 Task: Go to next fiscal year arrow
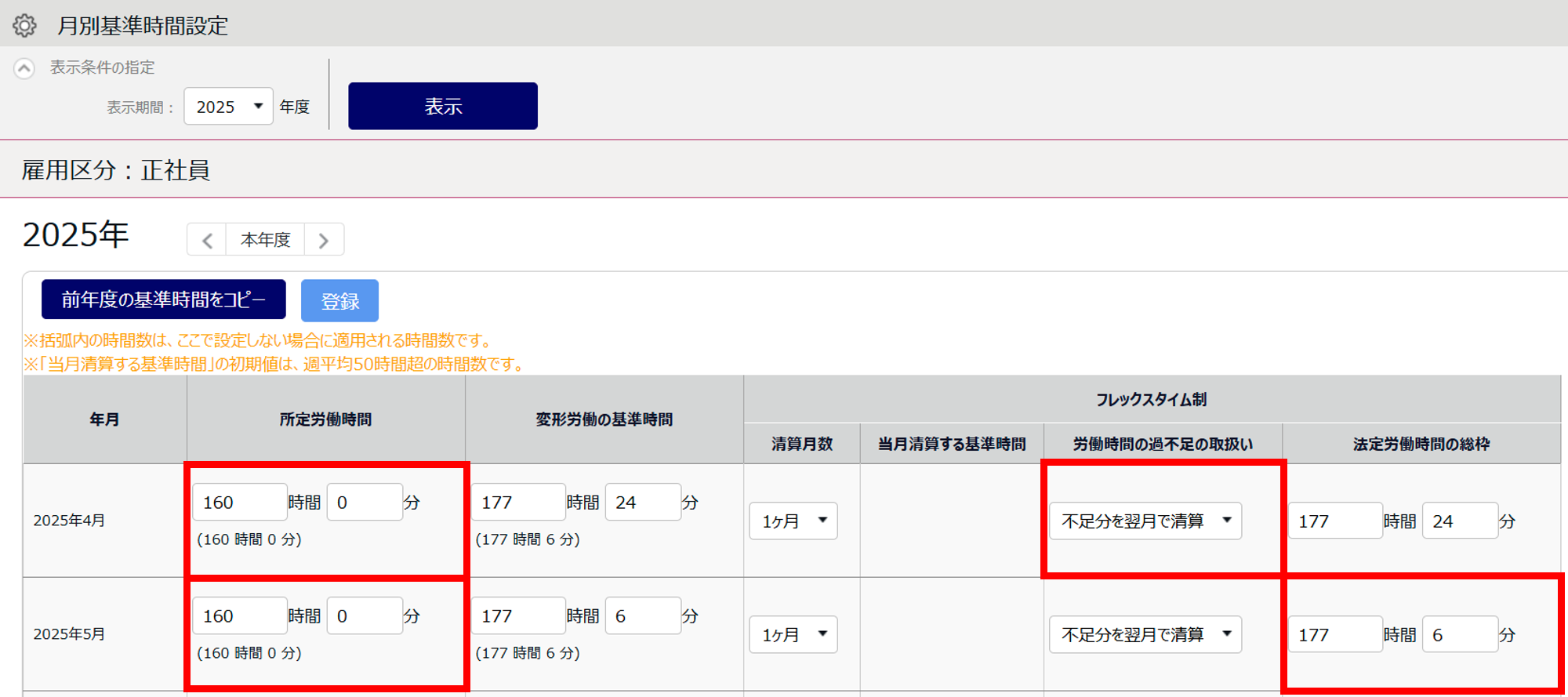tap(324, 240)
